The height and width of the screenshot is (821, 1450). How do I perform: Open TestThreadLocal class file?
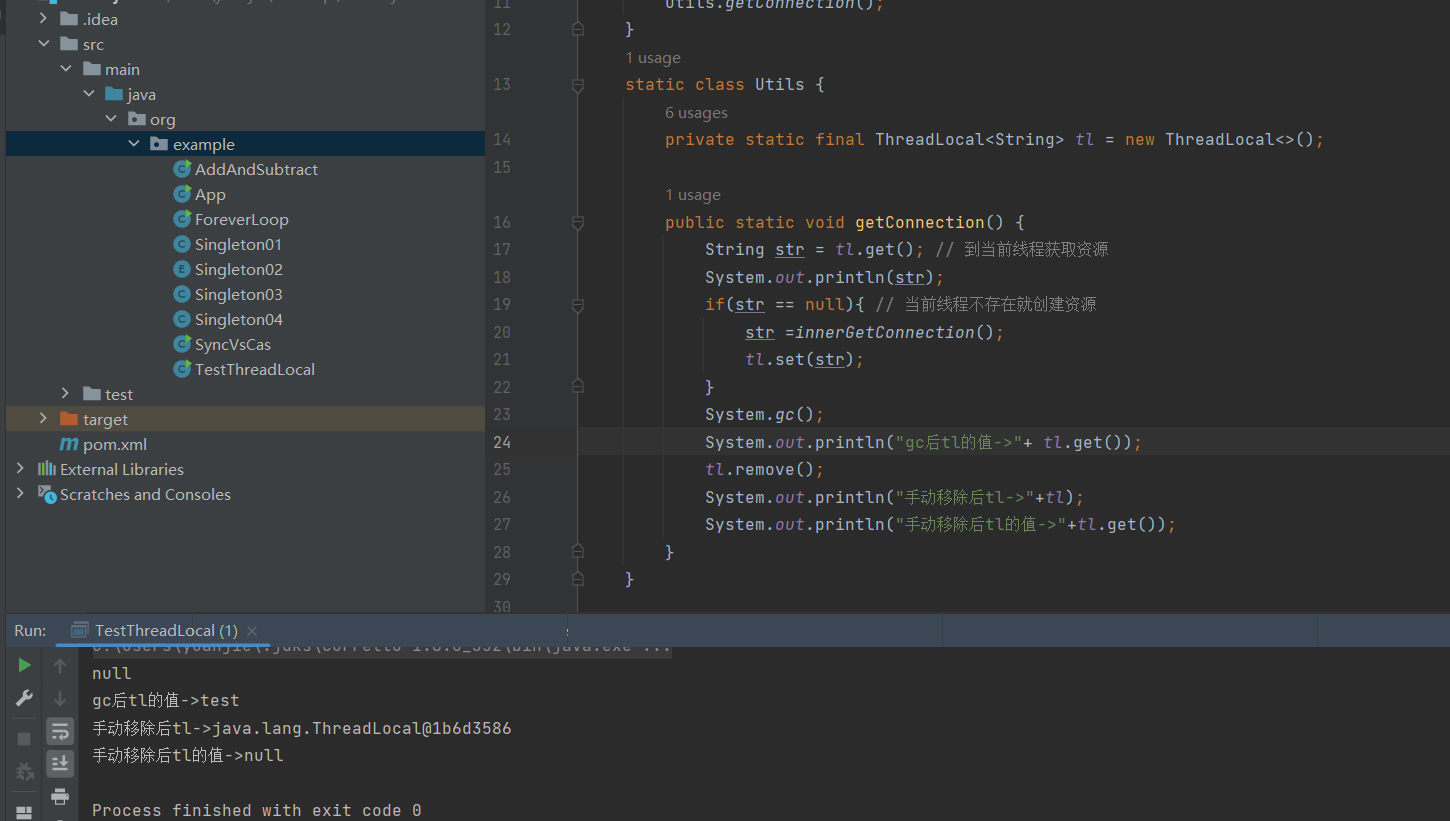[254, 369]
